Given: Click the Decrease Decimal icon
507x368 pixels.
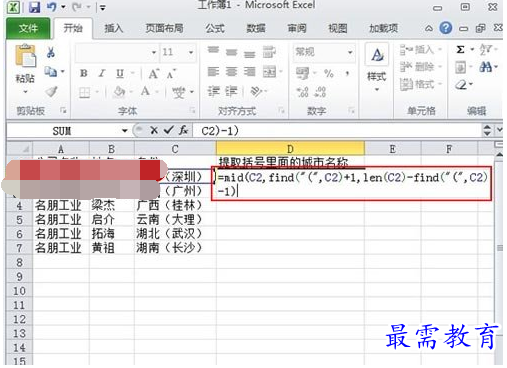Looking at the screenshot, I should coord(320,92).
